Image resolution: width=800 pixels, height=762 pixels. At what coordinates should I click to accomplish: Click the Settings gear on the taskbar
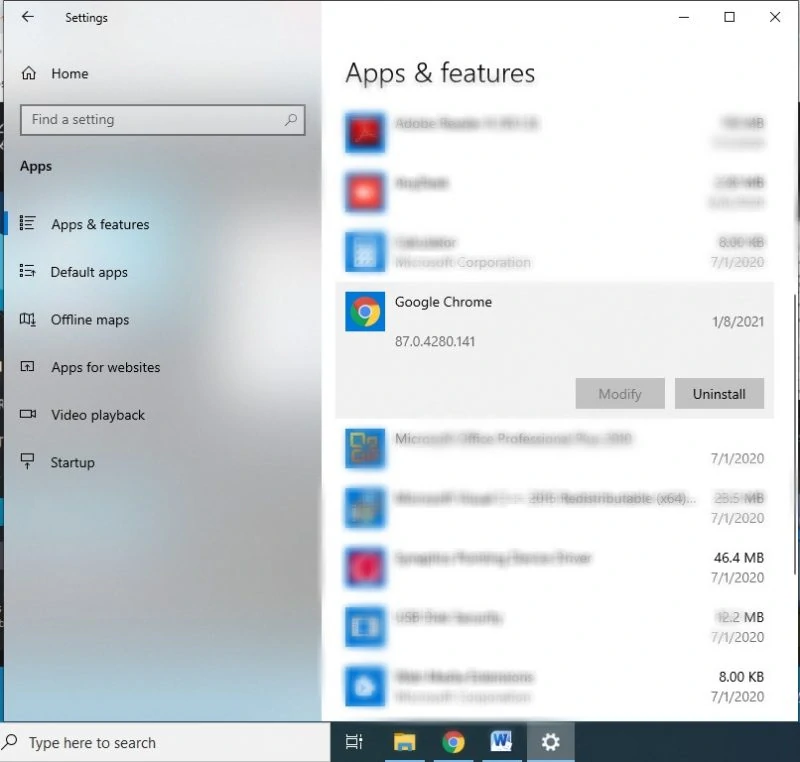click(x=550, y=742)
